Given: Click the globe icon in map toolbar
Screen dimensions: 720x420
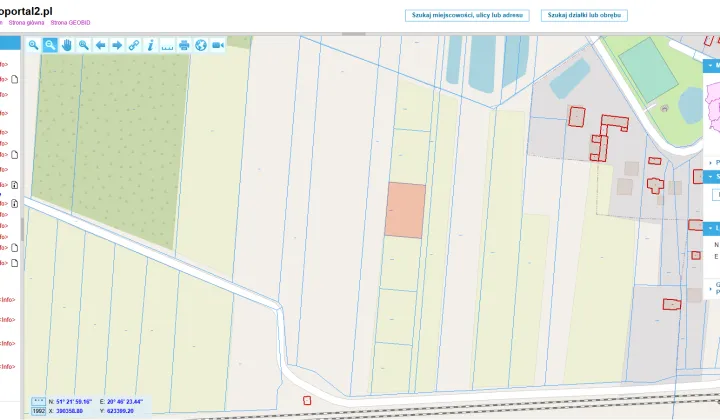Looking at the screenshot, I should coord(201,45).
